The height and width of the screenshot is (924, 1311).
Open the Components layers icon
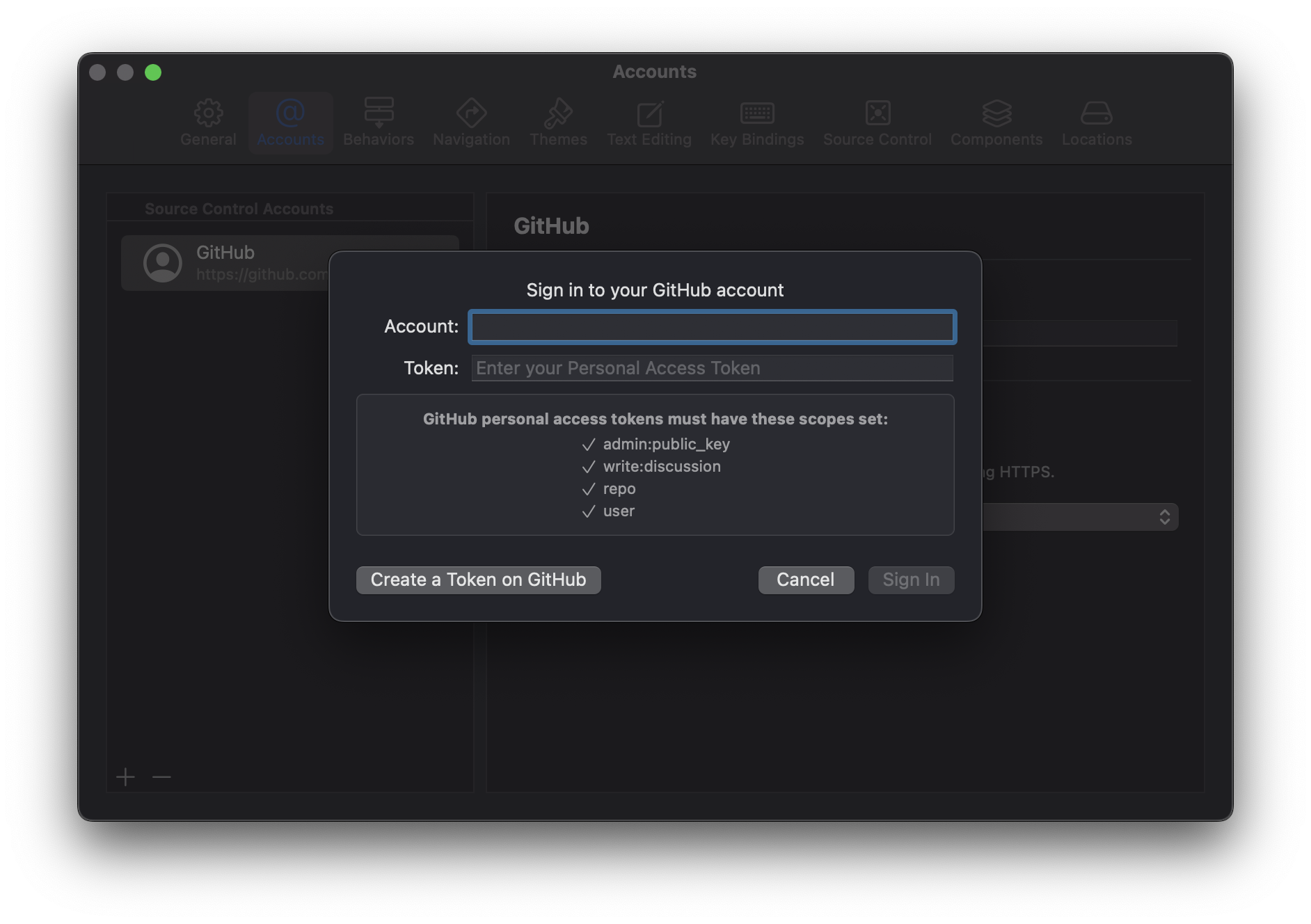(x=996, y=113)
